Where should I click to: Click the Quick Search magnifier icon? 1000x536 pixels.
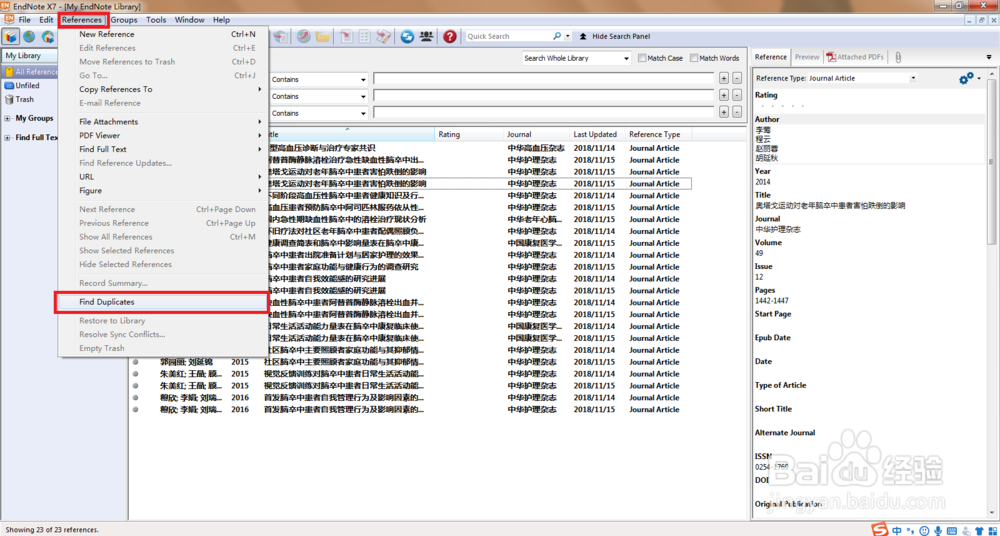(557, 36)
